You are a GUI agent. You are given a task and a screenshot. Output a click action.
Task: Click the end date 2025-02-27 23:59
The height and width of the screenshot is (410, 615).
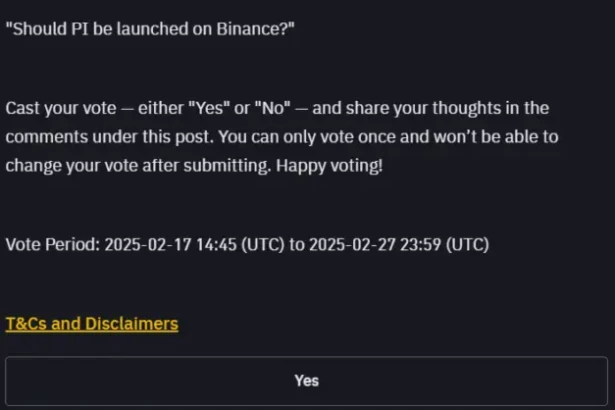pyautogui.click(x=375, y=244)
